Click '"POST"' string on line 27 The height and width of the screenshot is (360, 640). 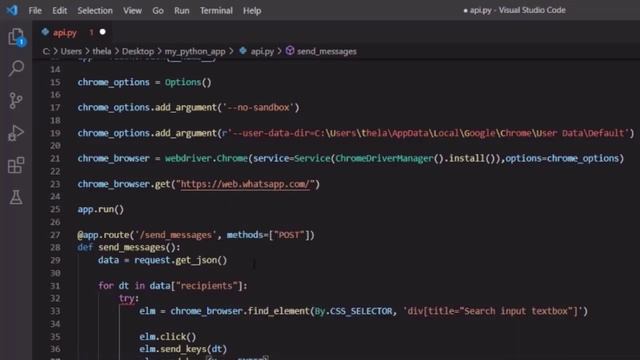[289, 235]
